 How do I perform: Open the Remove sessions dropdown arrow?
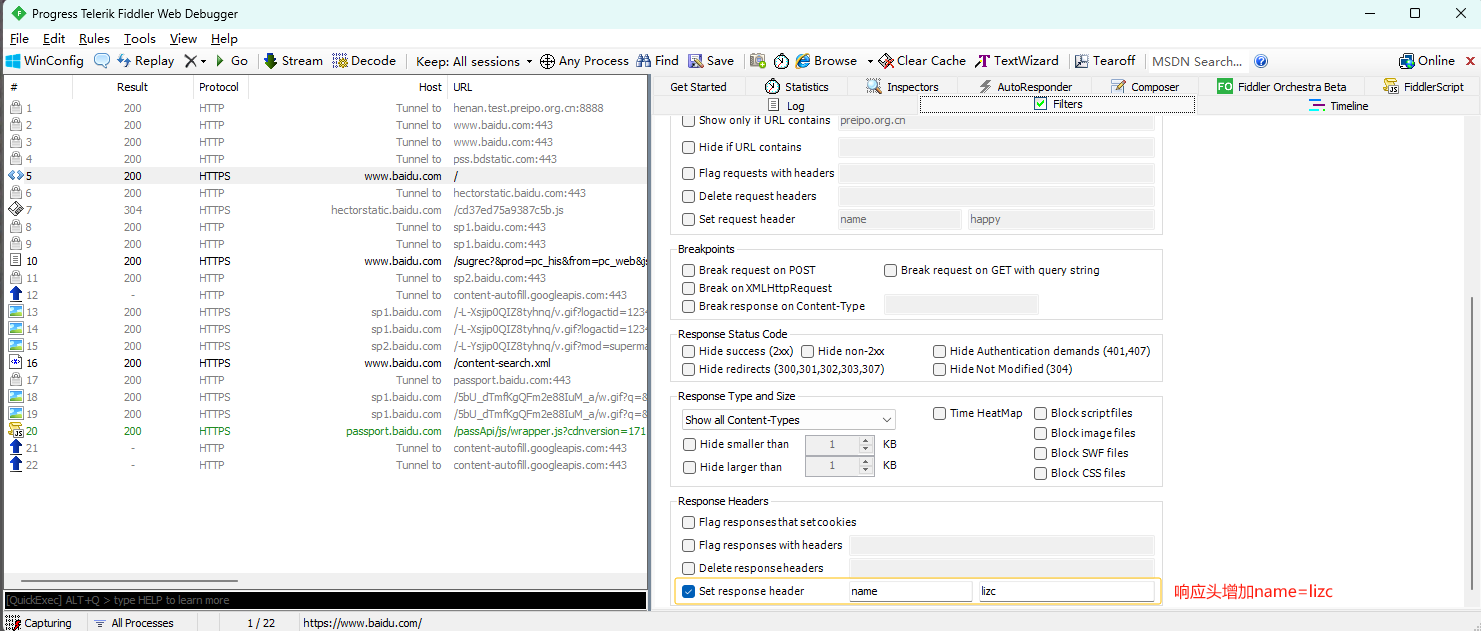(203, 61)
